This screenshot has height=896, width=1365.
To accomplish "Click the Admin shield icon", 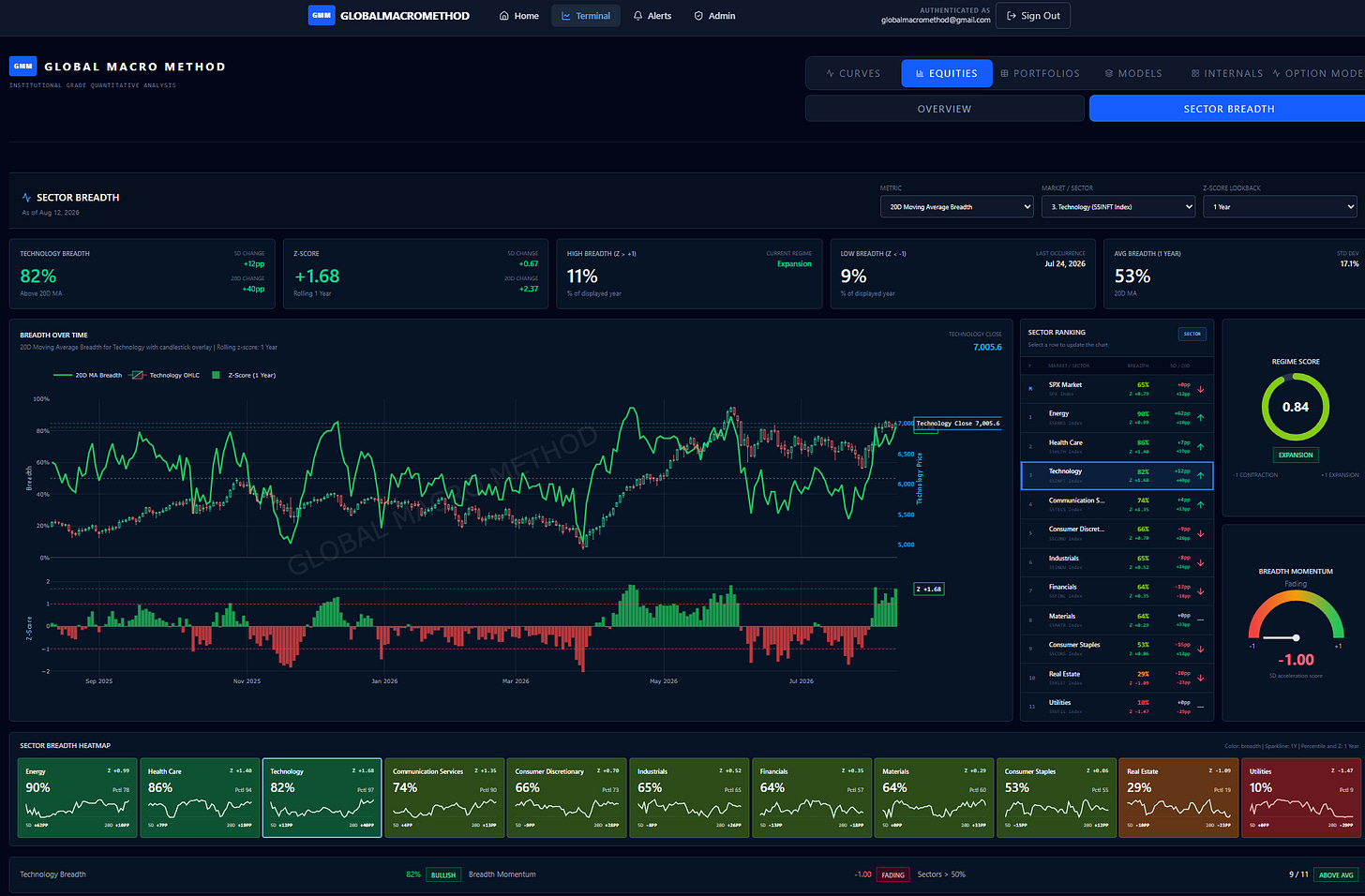I will point(698,16).
